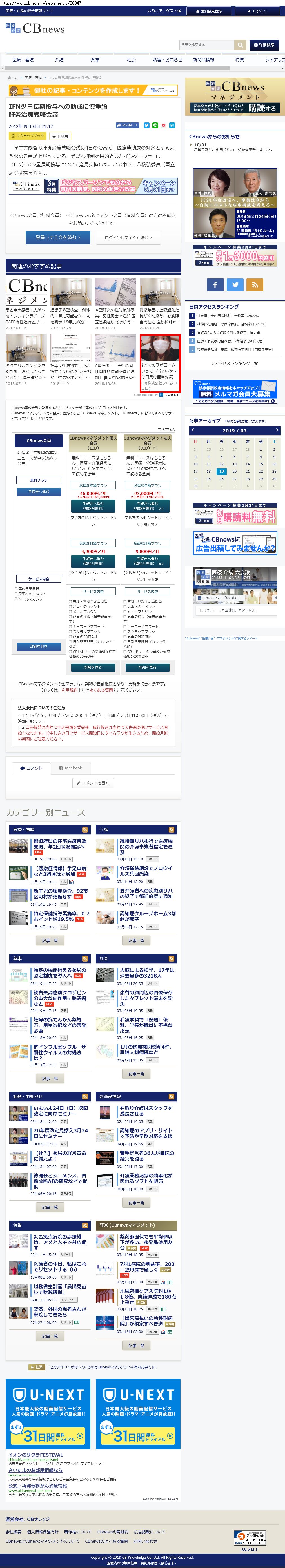Click コメントを書く button
This screenshot has width=285, height=1568.
(93, 783)
